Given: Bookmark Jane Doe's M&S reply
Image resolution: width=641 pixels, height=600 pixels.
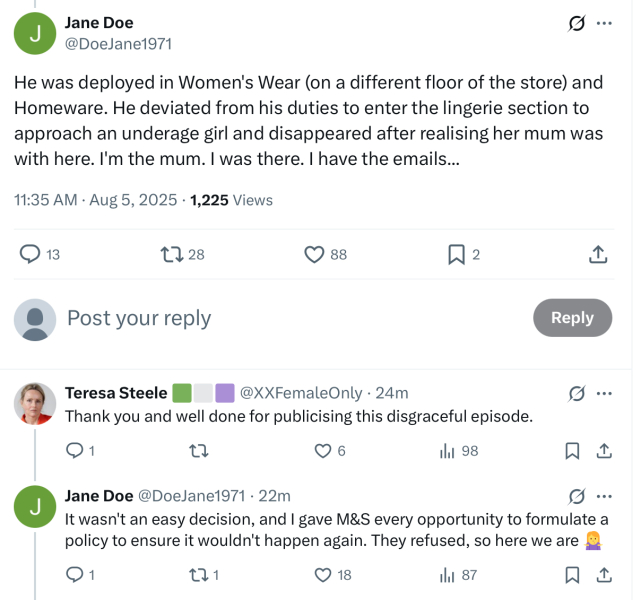Looking at the screenshot, I should point(572,575).
